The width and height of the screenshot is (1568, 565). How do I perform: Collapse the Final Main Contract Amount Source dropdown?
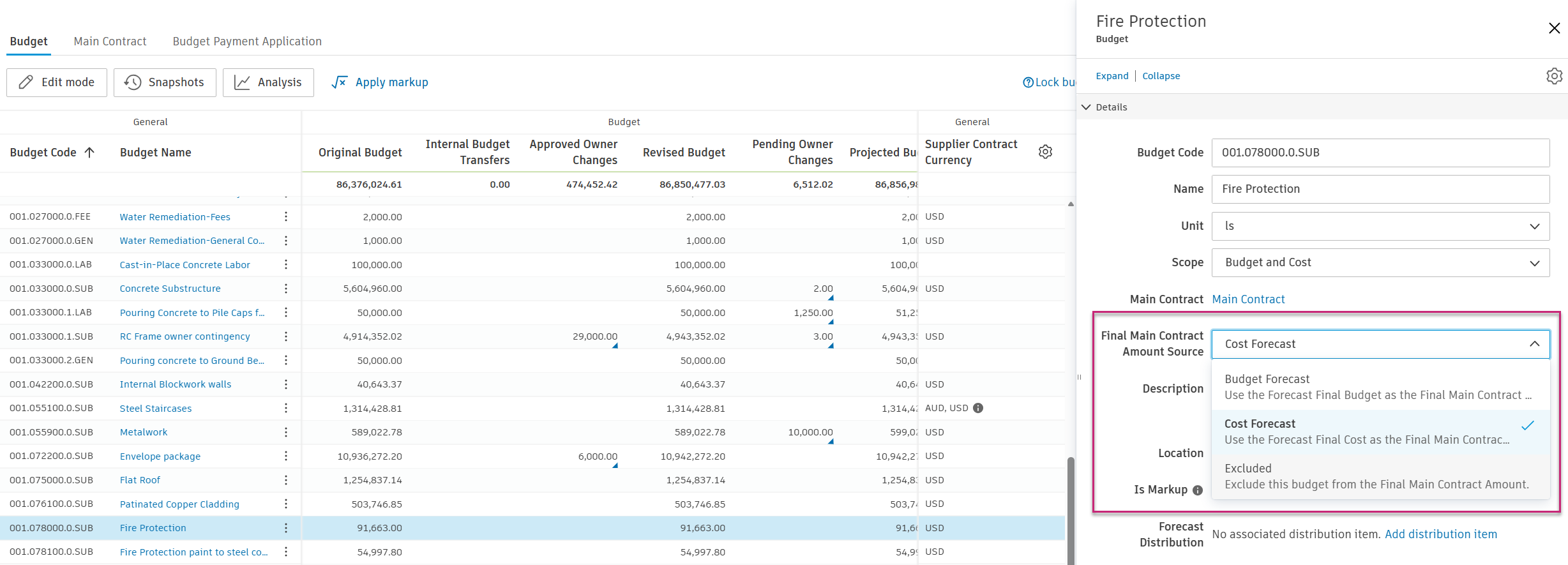(x=1535, y=344)
